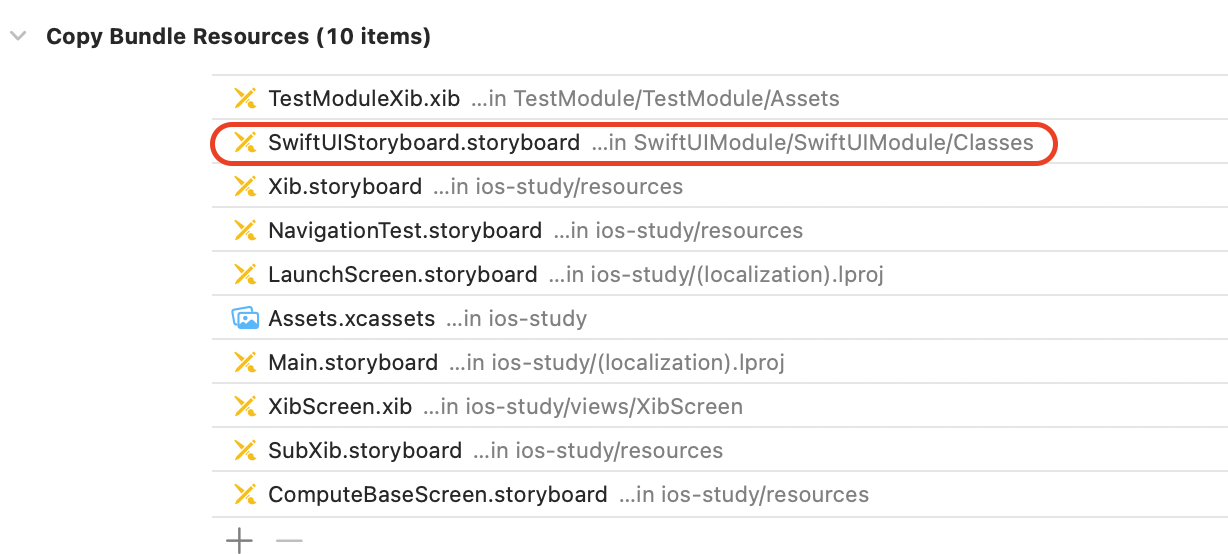Click the SubXib.storyboard file icon
This screenshot has width=1228, height=554.
coord(245,450)
